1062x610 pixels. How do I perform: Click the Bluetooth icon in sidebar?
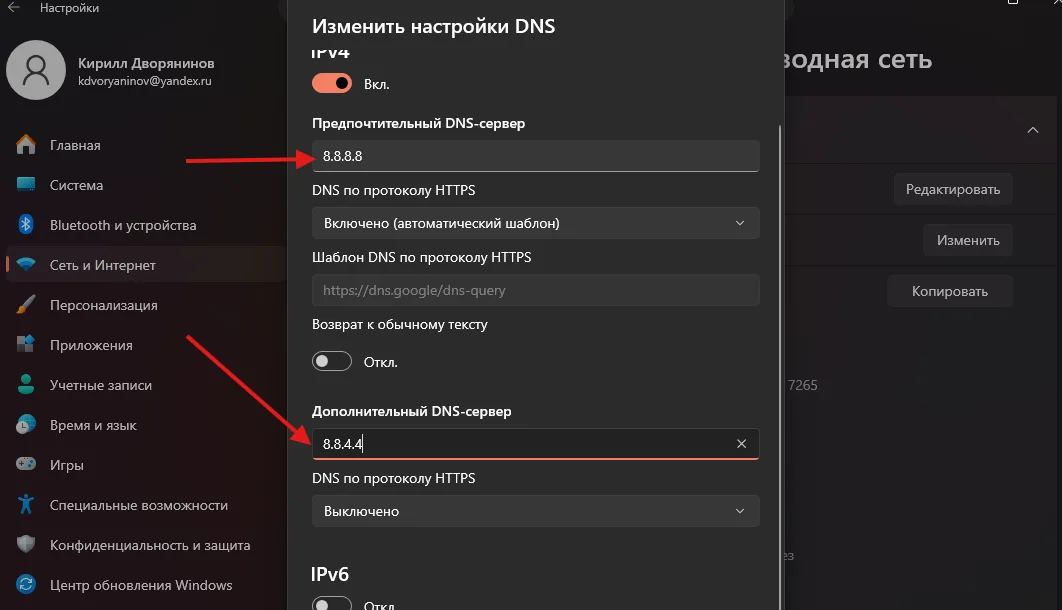click(x=27, y=225)
